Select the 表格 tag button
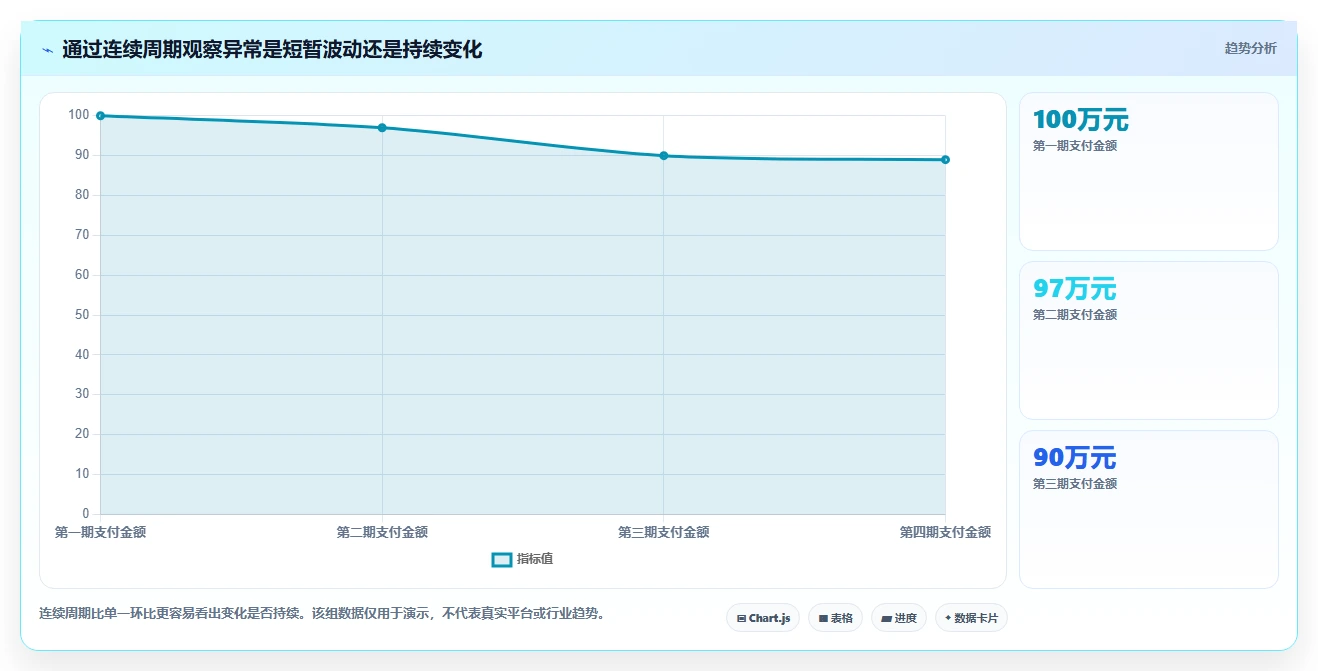 point(835,618)
